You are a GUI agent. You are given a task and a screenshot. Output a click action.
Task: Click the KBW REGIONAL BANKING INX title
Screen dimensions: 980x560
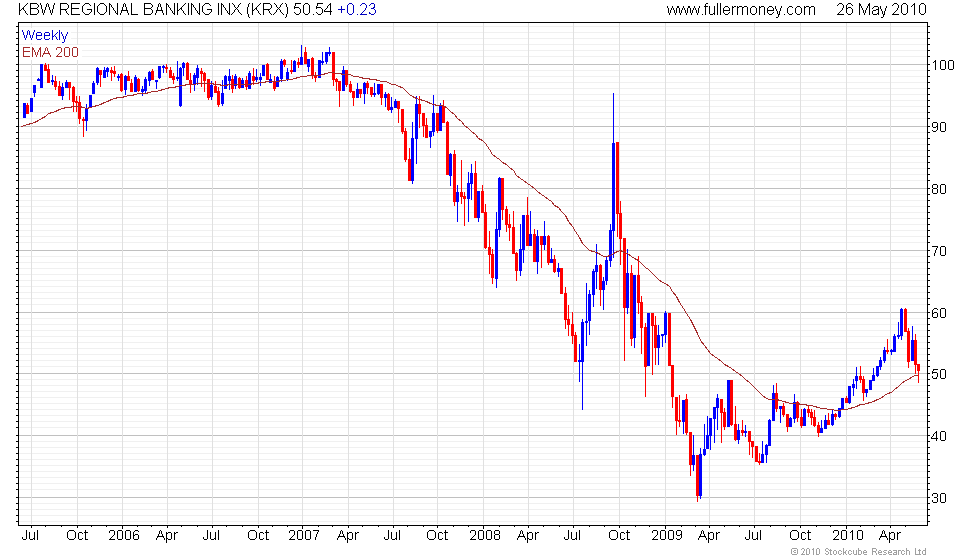pos(129,10)
